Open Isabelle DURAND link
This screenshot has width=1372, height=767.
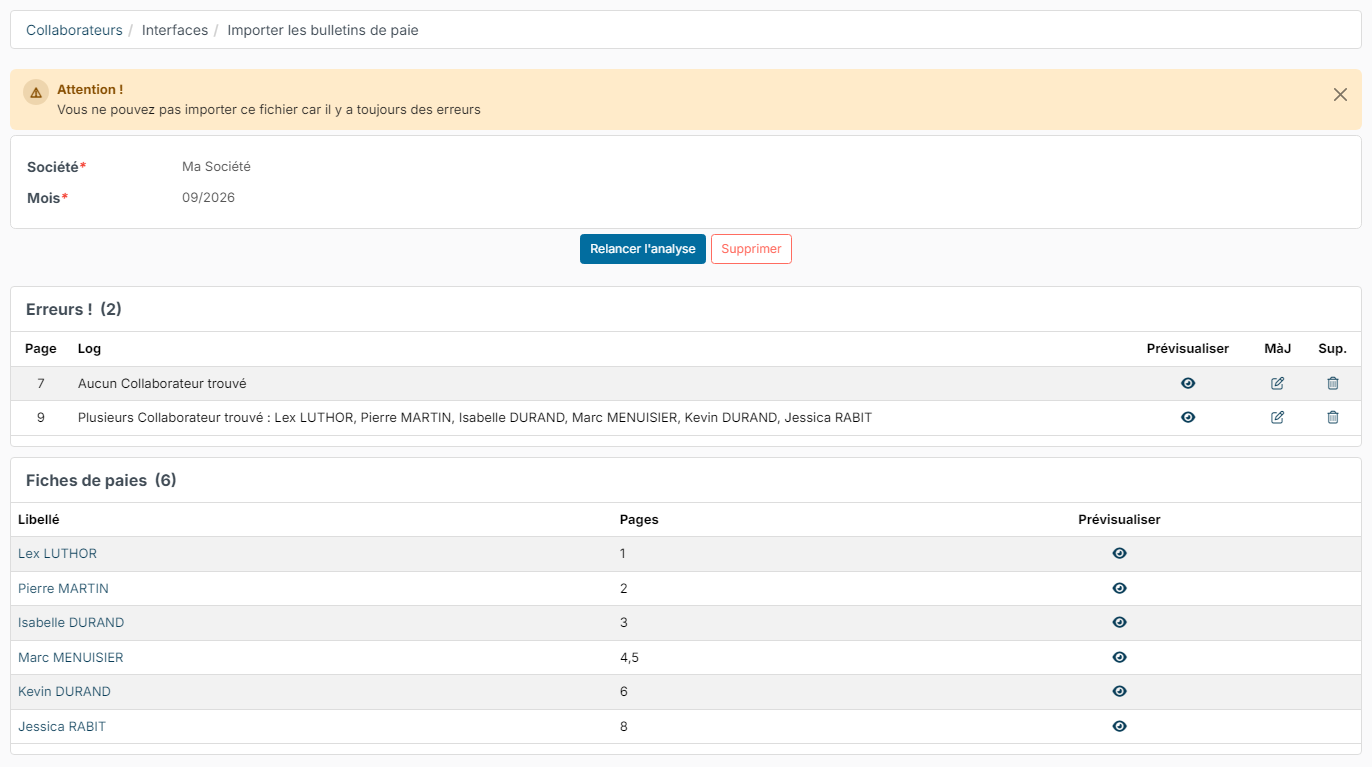tap(71, 622)
